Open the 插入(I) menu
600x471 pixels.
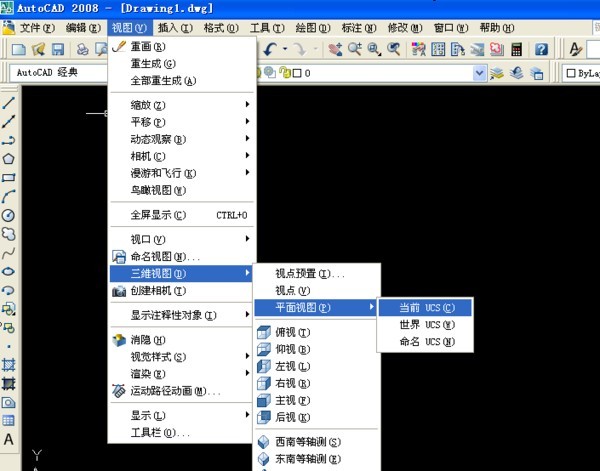(x=175, y=28)
